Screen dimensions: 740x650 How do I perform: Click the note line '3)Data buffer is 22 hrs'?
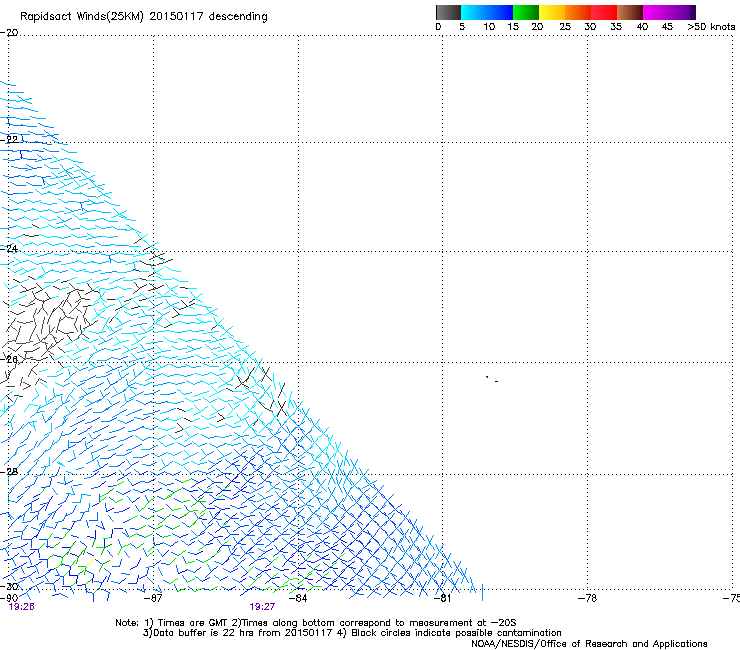(352, 633)
